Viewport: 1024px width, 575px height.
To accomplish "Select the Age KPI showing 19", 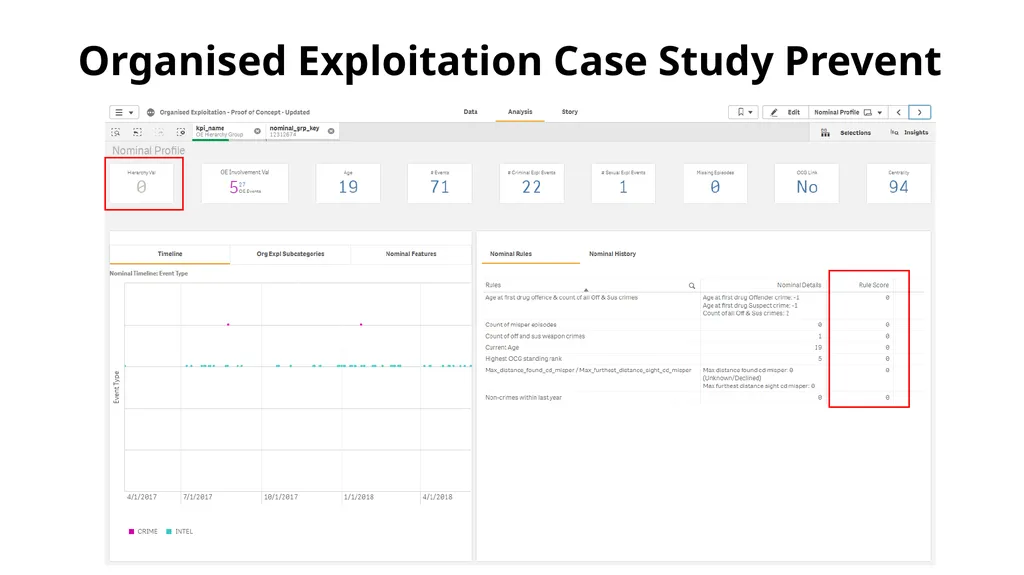I will (348, 183).
